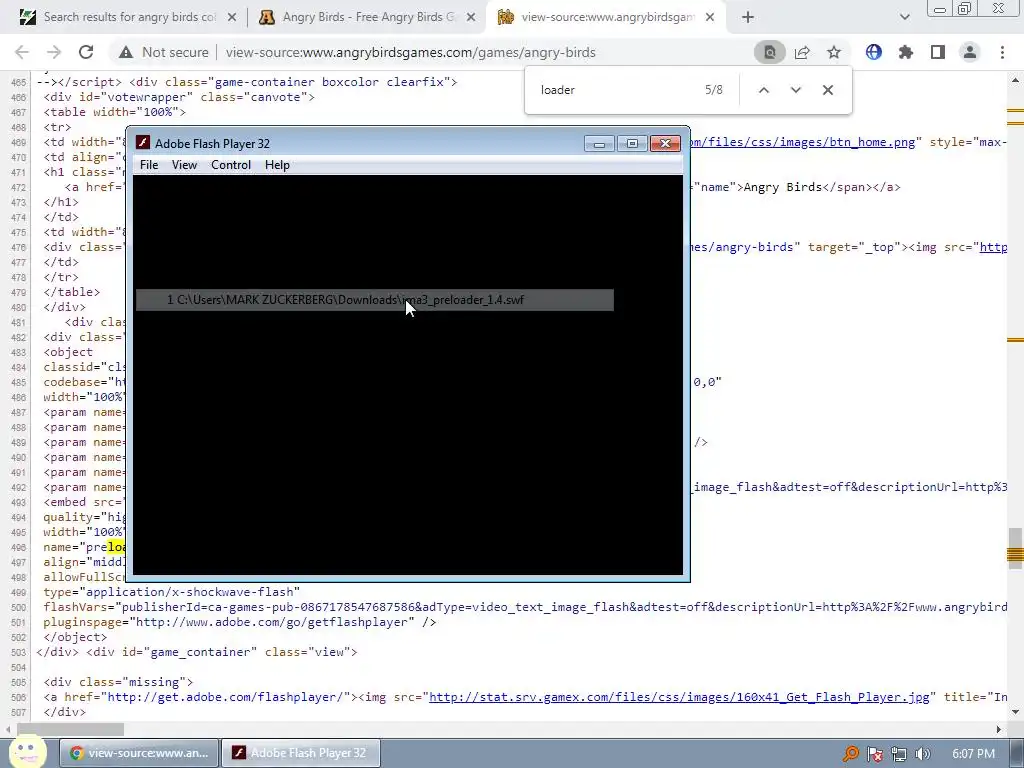This screenshot has width=1024, height=768.
Task: Click the find-in-page search icon in address bar
Action: [770, 52]
